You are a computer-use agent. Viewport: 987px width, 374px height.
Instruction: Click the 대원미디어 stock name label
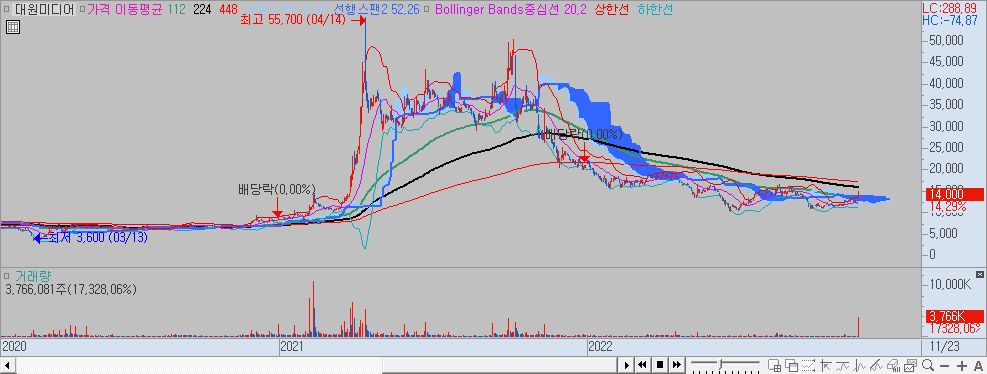[x=43, y=9]
